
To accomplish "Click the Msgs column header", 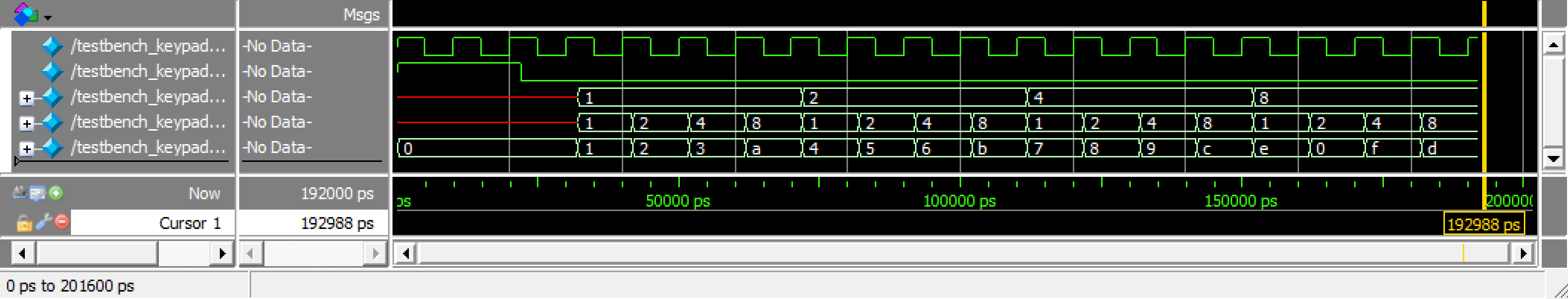I will coord(361,14).
